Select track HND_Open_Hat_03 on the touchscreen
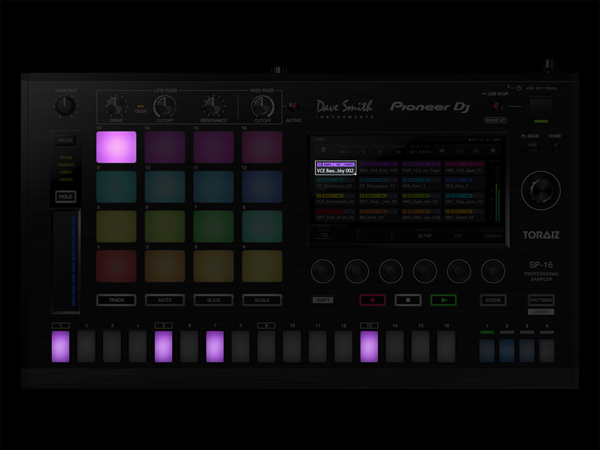 point(421,199)
